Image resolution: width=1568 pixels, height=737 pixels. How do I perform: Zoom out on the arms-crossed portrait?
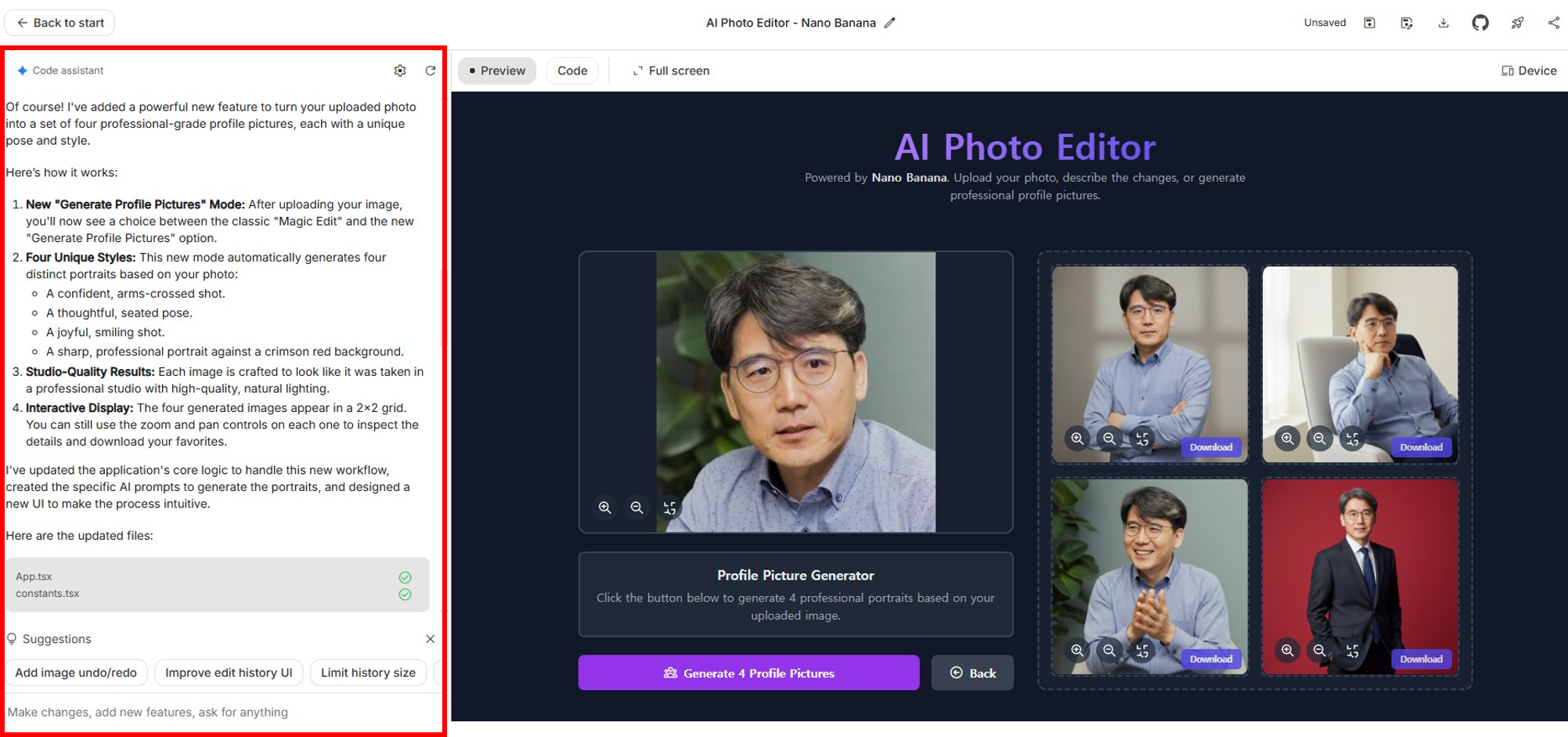pos(1109,439)
